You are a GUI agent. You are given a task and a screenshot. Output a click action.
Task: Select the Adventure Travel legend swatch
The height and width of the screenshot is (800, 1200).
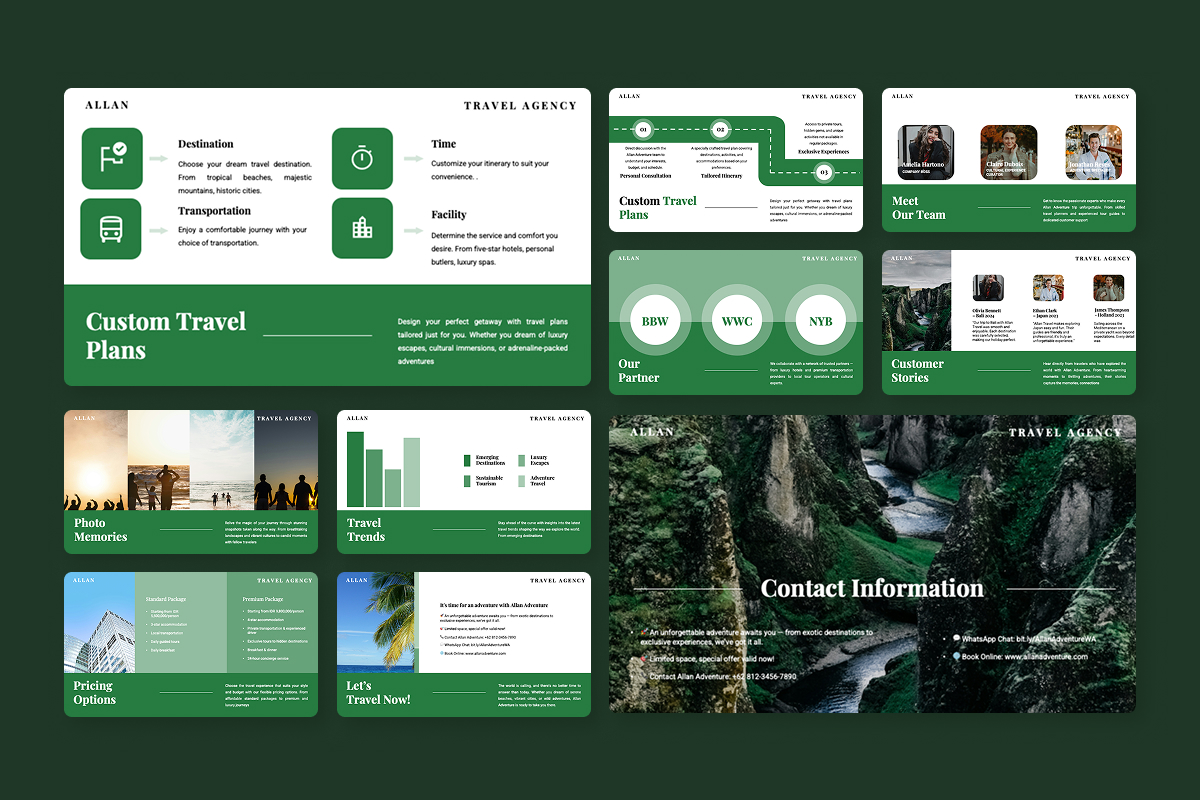[x=521, y=481]
